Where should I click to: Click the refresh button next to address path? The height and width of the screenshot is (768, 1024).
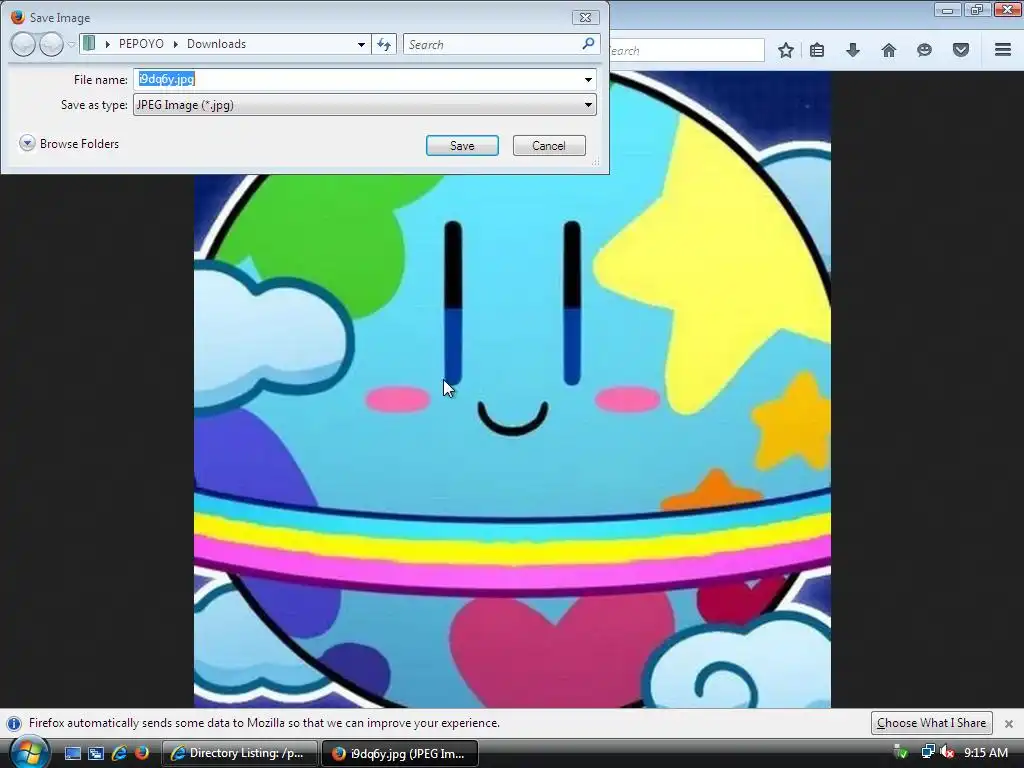tap(384, 44)
